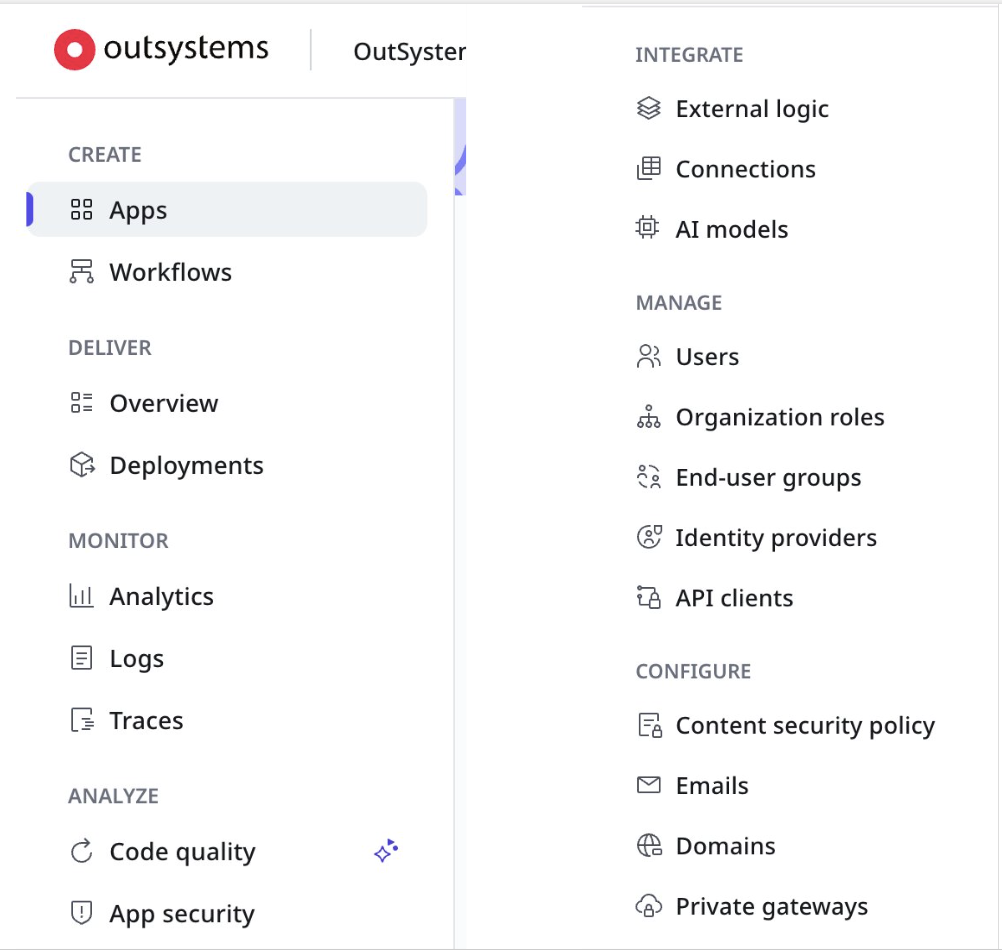Click the Deployments box icon
Viewport: 1002px width, 950px height.
pos(81,465)
